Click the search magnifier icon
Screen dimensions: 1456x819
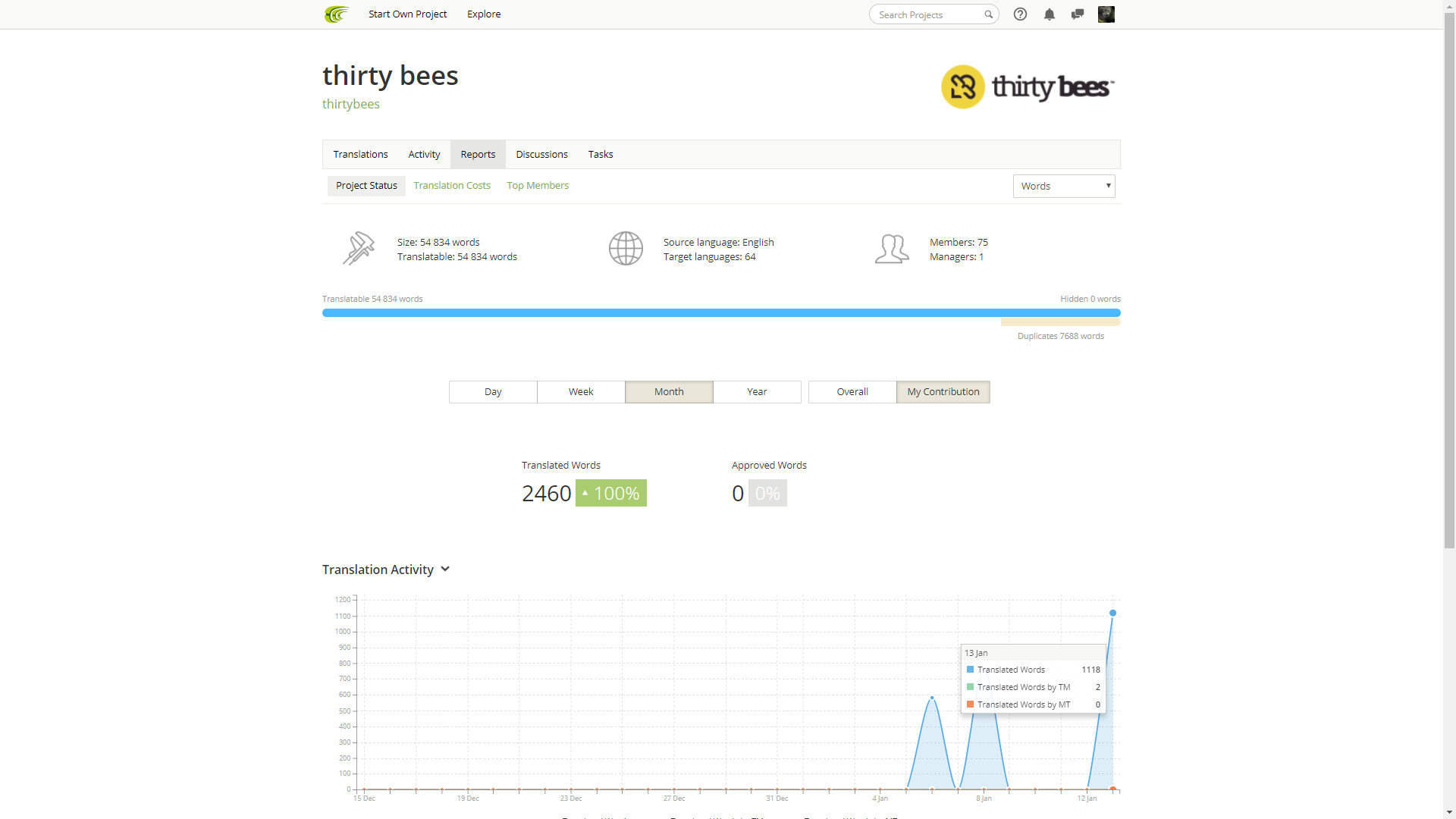(988, 14)
